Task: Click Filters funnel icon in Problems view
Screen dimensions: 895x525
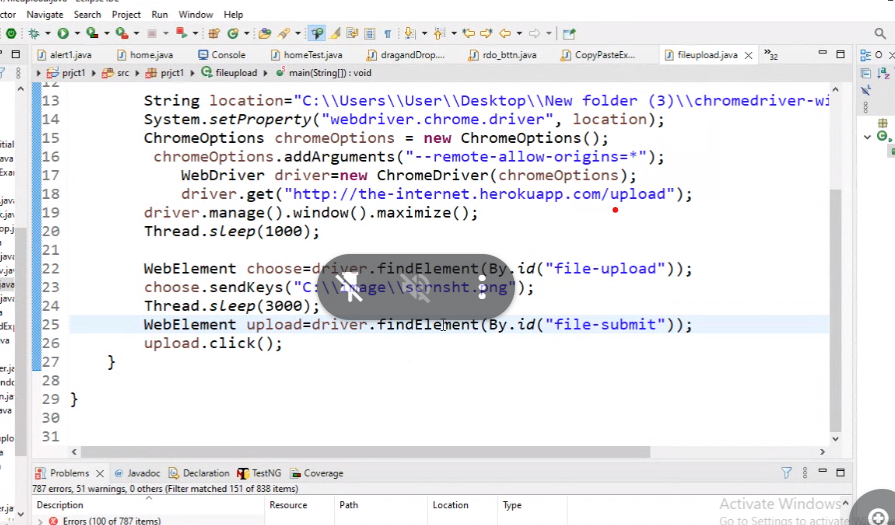Action: [x=787, y=472]
